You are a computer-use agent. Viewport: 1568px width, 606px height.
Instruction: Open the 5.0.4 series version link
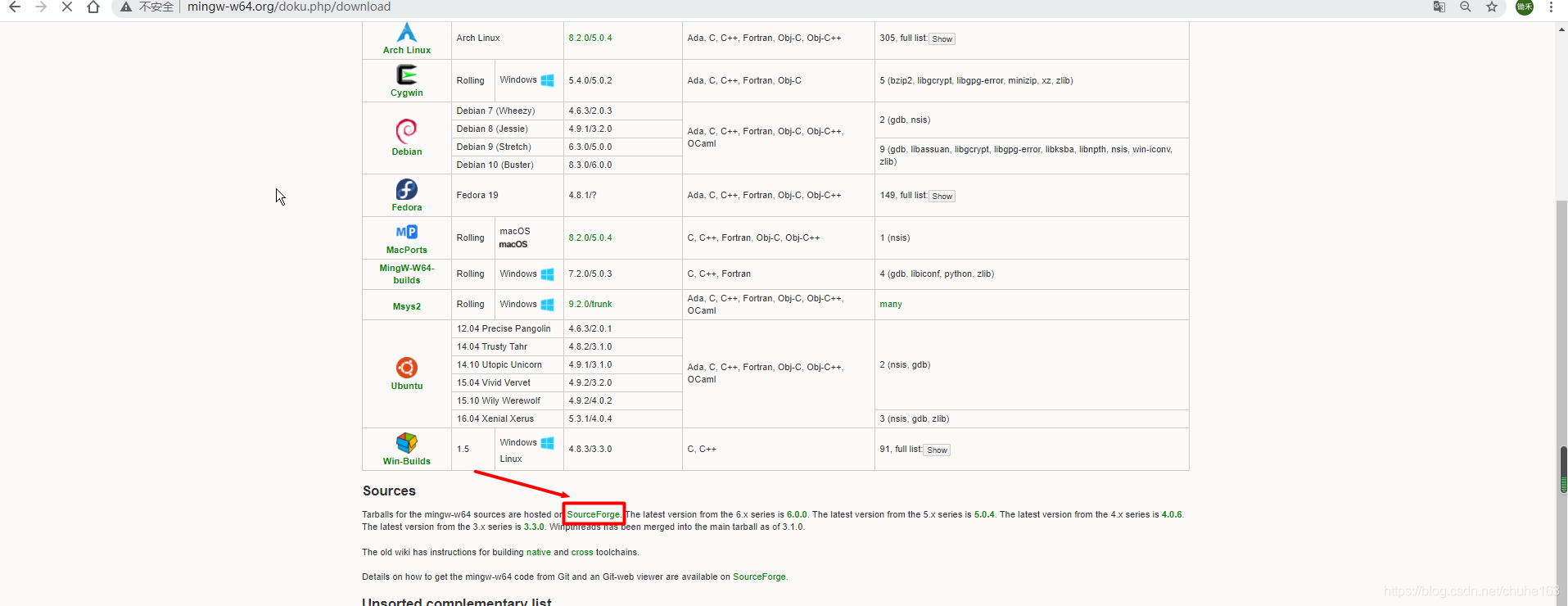pos(984,514)
